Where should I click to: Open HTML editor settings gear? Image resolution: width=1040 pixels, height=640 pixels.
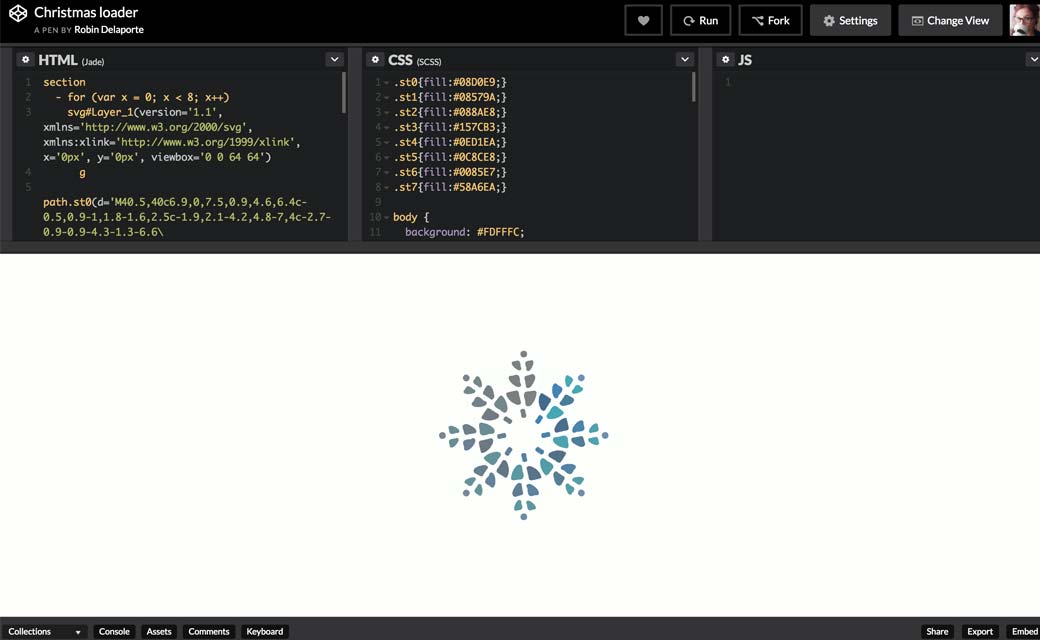tap(26, 60)
